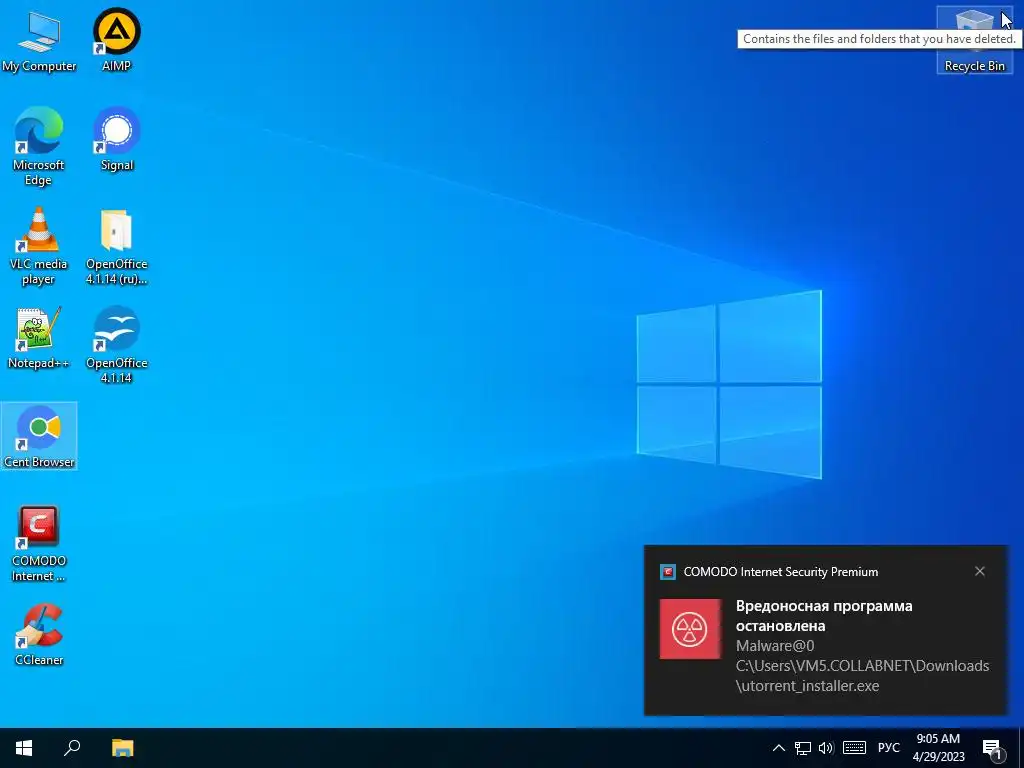Open the Action Center notifications icon
The image size is (1024, 768).
992,748
